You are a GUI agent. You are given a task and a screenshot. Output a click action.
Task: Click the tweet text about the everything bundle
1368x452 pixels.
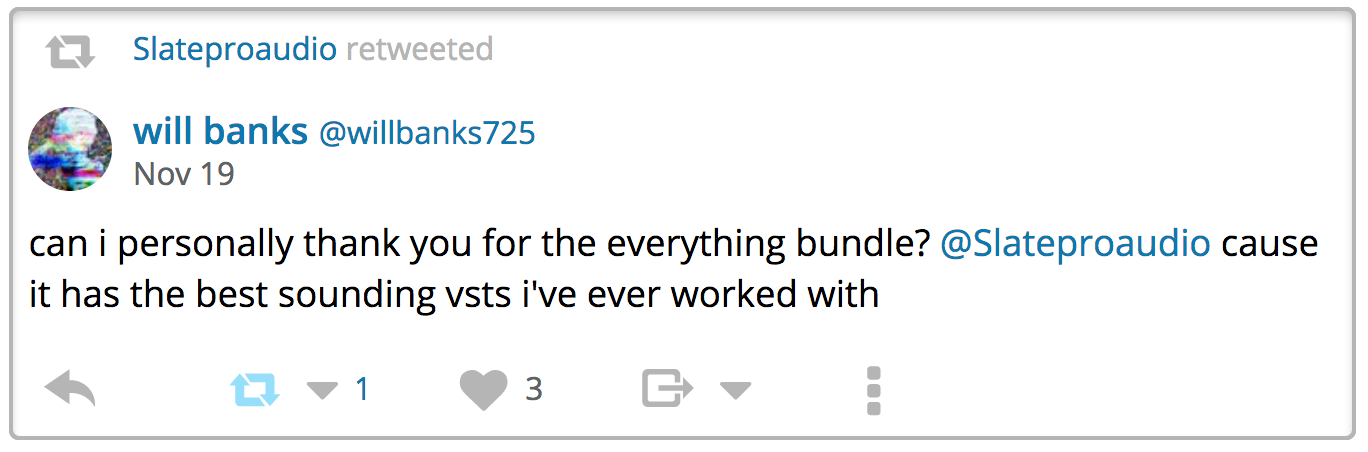[x=480, y=244]
